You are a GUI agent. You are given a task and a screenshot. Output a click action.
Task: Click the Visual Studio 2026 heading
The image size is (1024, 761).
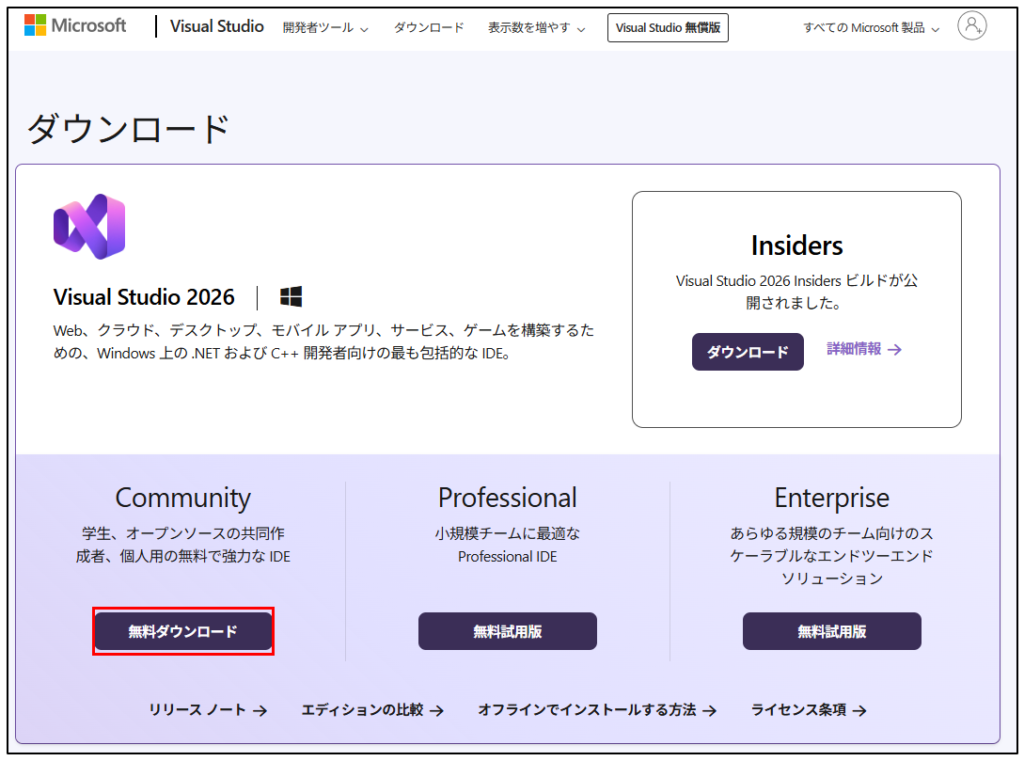coord(144,297)
